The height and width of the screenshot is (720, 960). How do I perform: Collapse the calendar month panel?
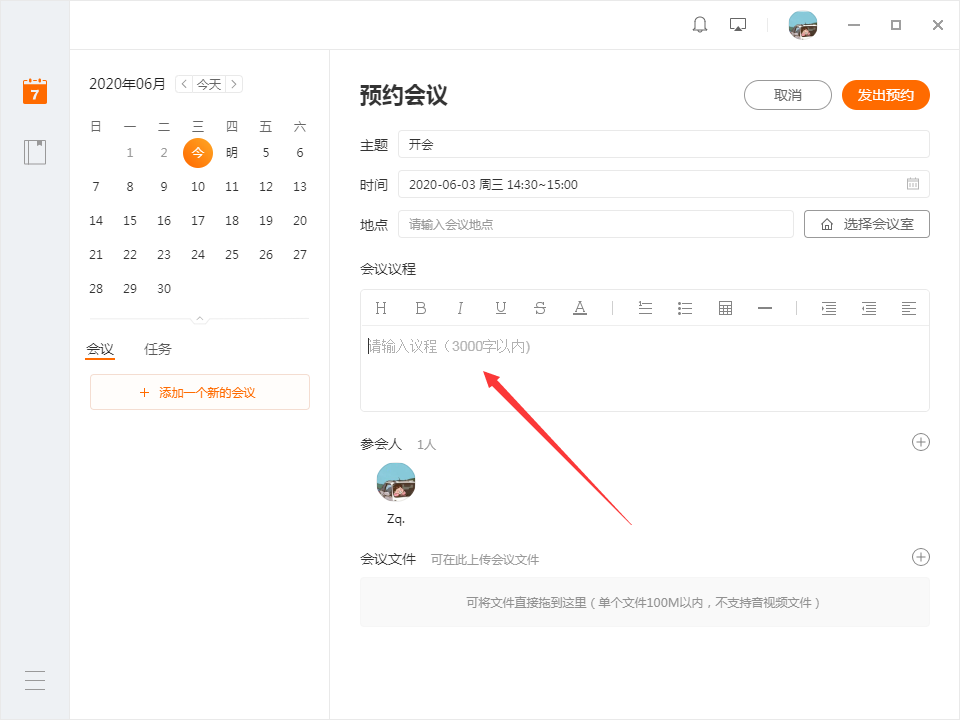pos(199,319)
